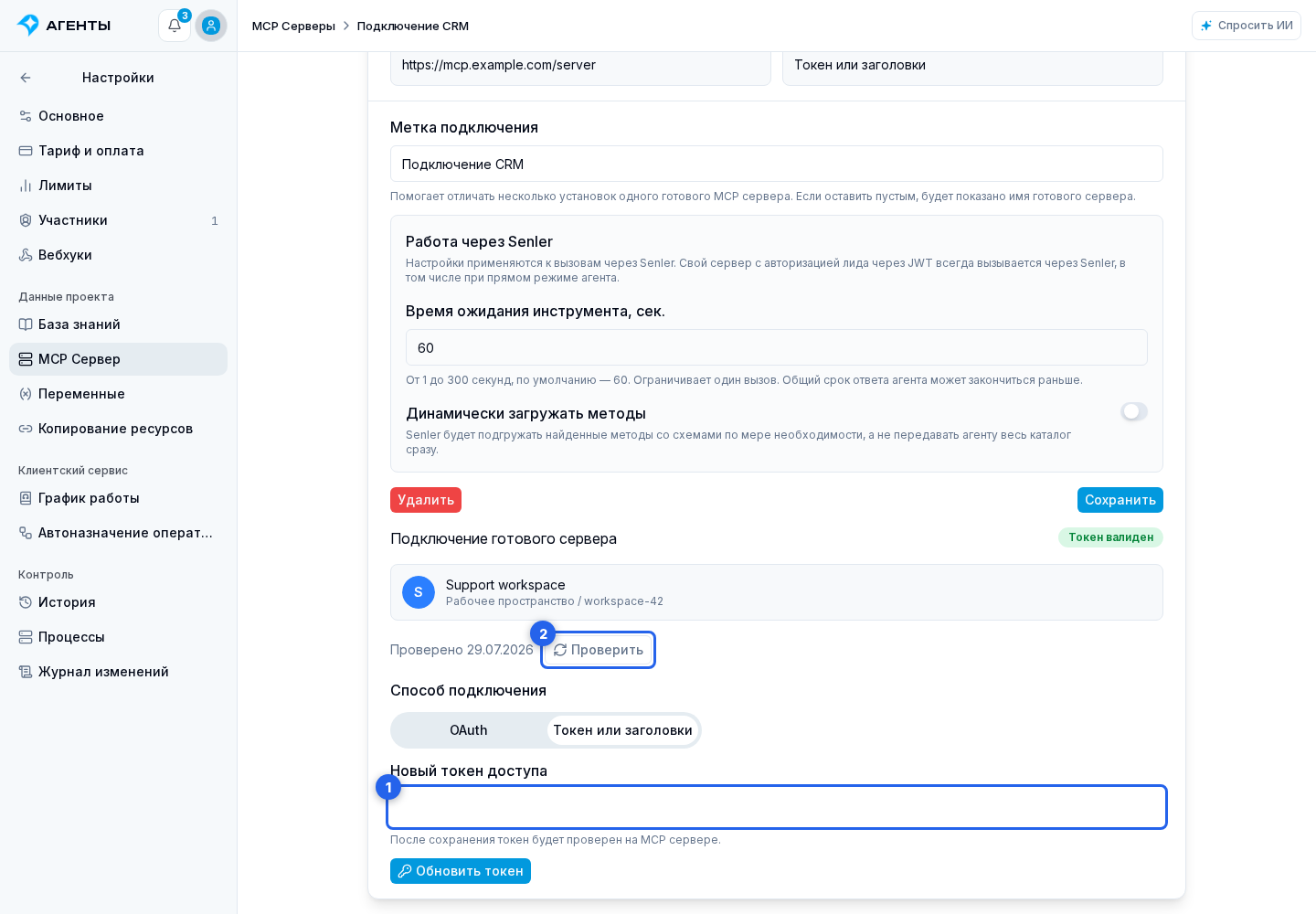Image resolution: width=1316 pixels, height=914 pixels.
Task: Select the Токен или заголовки method
Action: pos(622,730)
